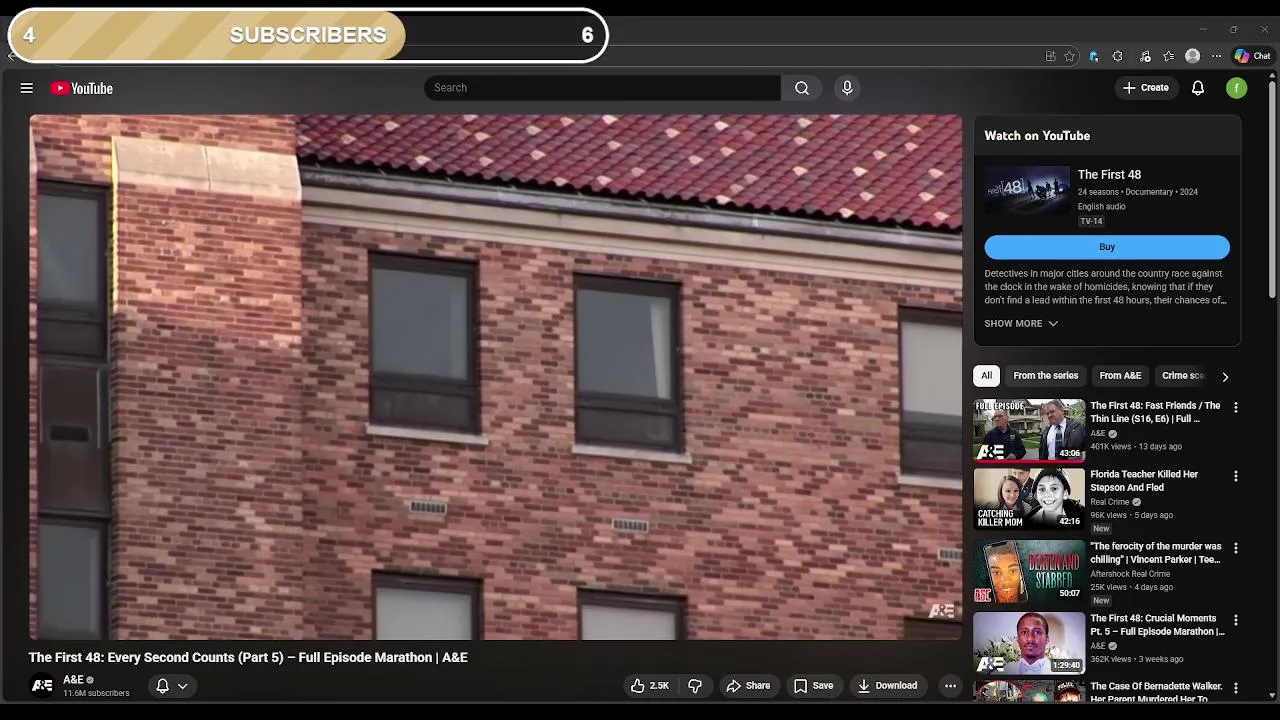Screen dimensions: 1280x720
Task: Save video to a playlist
Action: 813,686
